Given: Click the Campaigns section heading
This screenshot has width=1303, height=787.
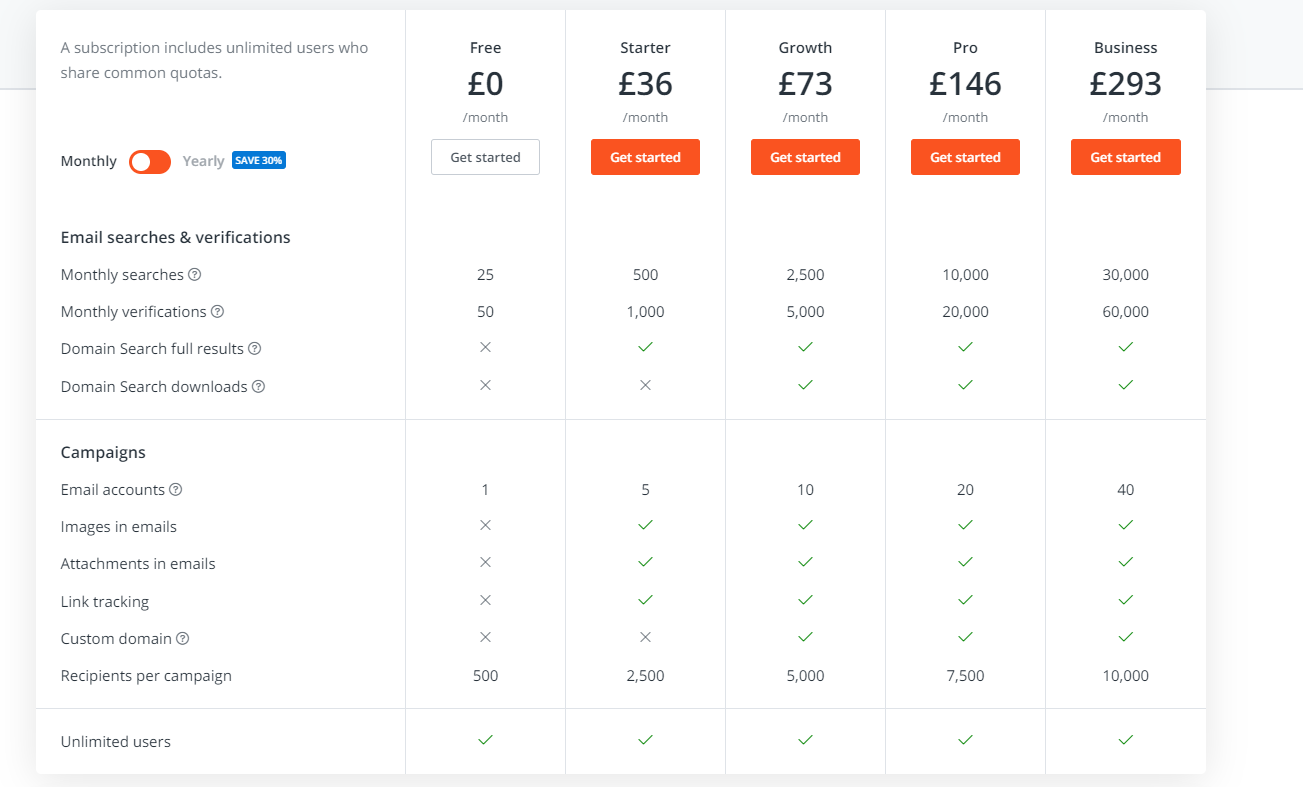Looking at the screenshot, I should 103,452.
